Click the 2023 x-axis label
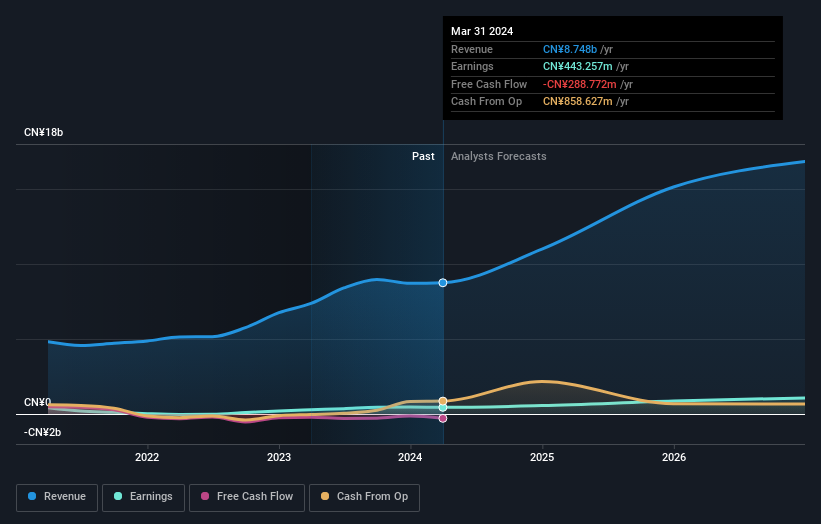Image resolution: width=821 pixels, height=524 pixels. tap(279, 457)
